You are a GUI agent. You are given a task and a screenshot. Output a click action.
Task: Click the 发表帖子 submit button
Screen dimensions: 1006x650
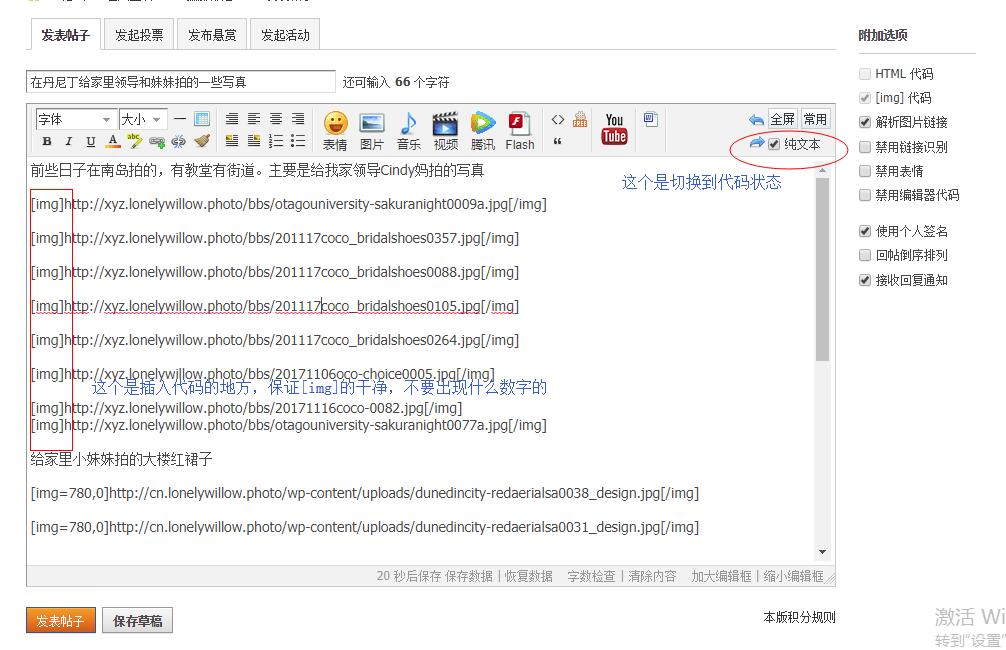[61, 621]
